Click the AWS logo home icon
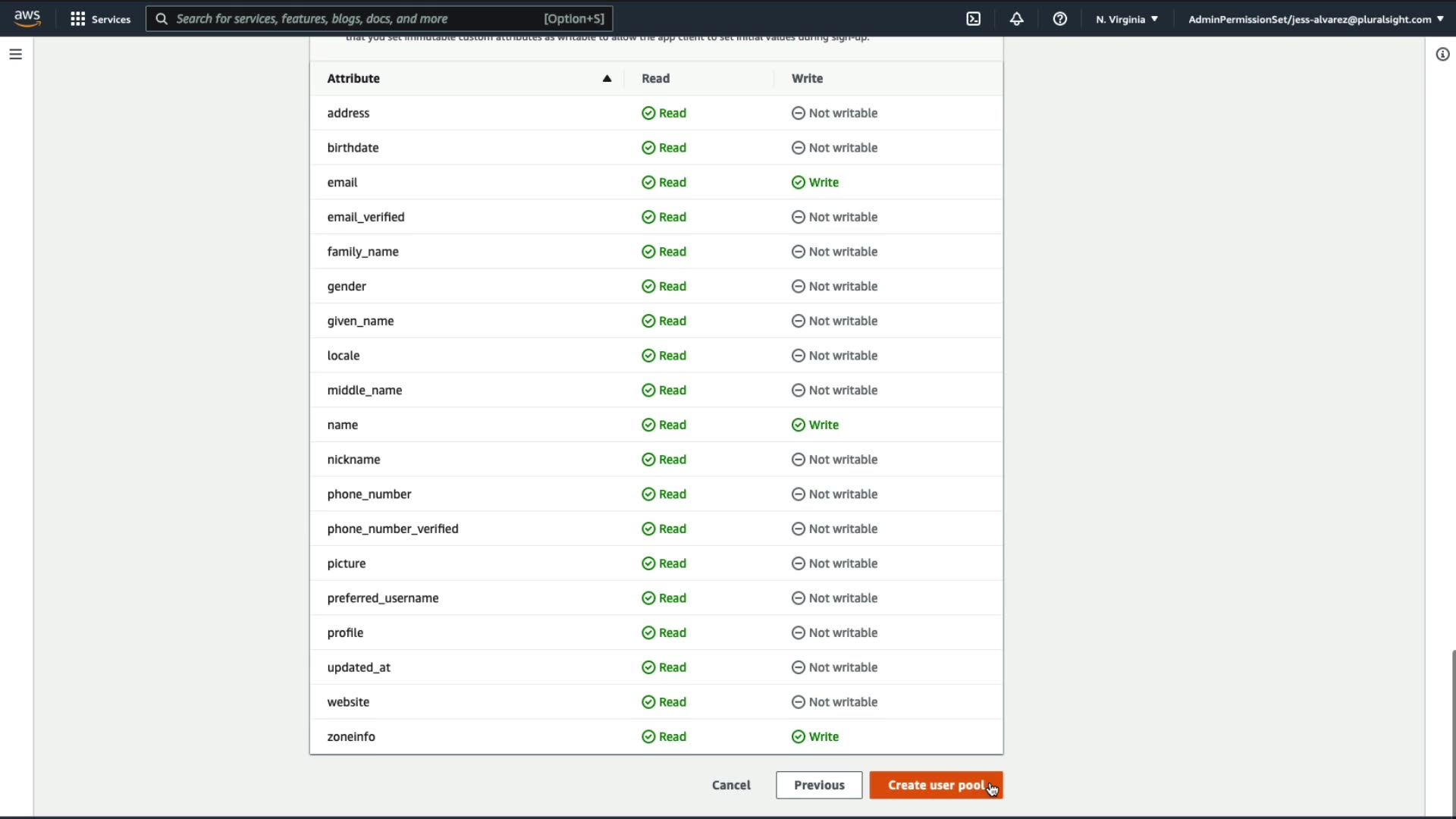 27,18
